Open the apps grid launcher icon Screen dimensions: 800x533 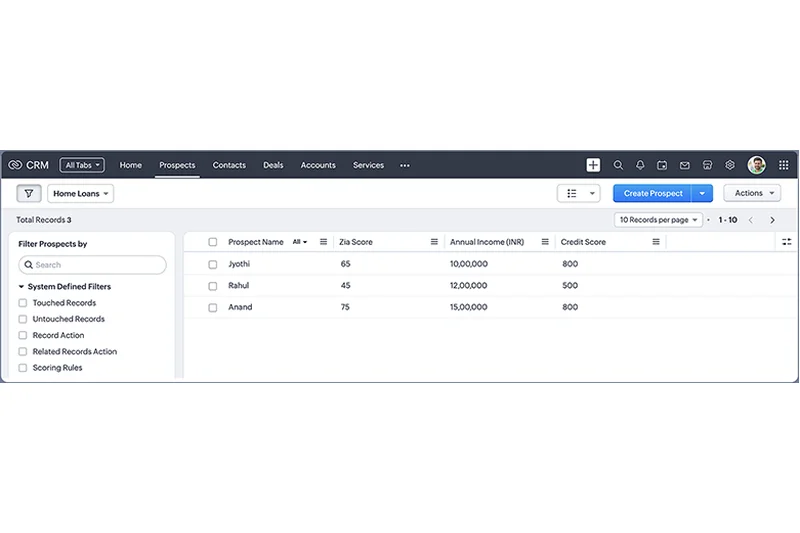click(783, 165)
